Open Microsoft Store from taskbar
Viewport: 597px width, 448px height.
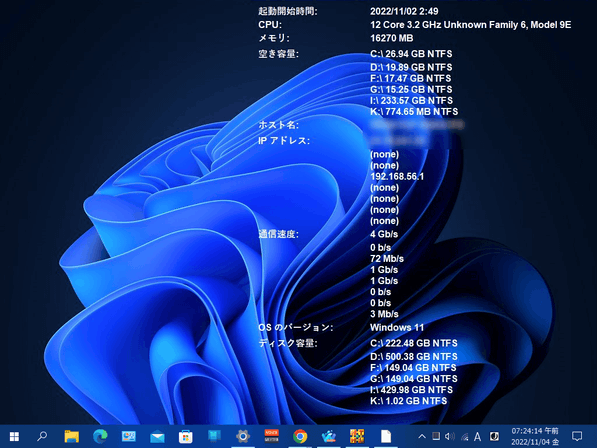click(185, 437)
